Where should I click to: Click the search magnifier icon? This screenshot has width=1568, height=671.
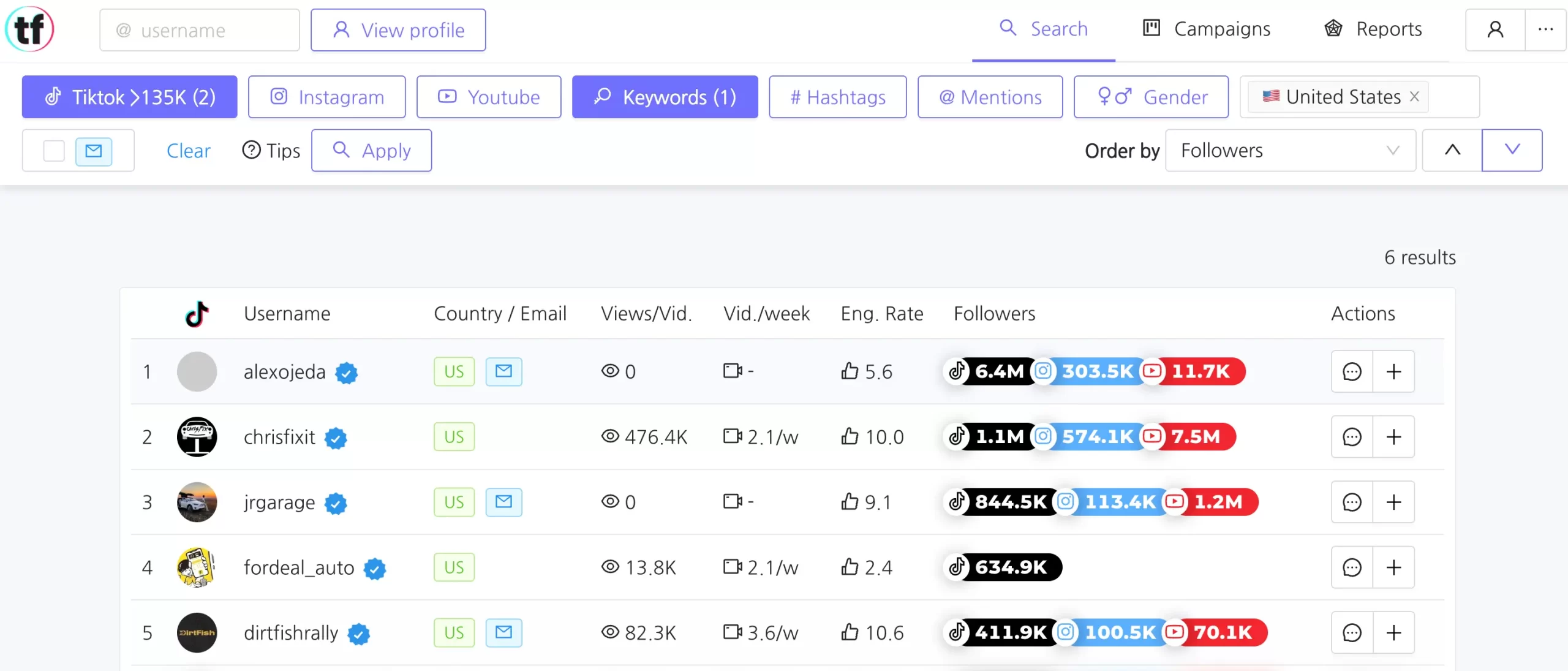point(1007,27)
